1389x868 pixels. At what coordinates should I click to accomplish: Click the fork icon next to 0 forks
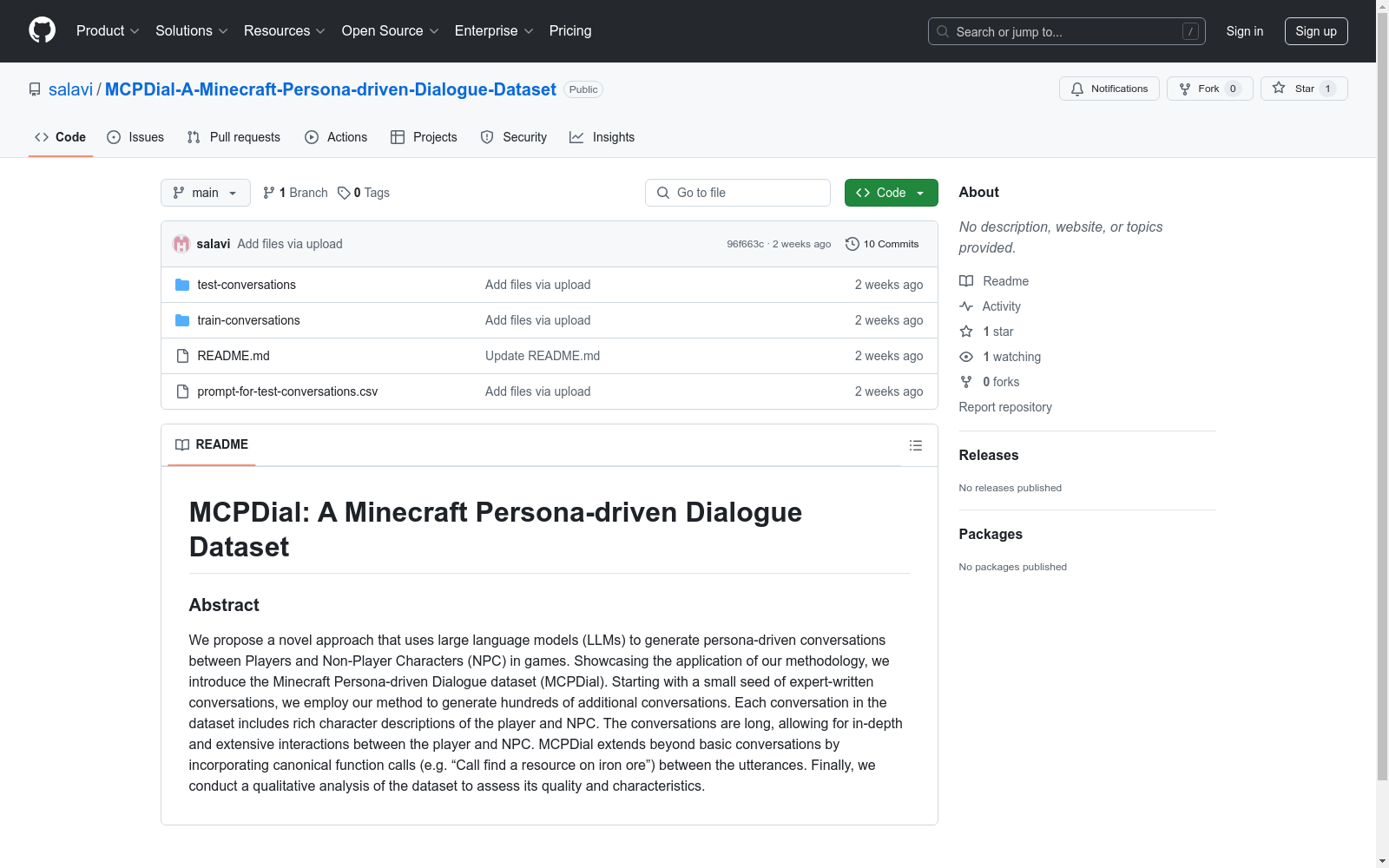tap(966, 382)
